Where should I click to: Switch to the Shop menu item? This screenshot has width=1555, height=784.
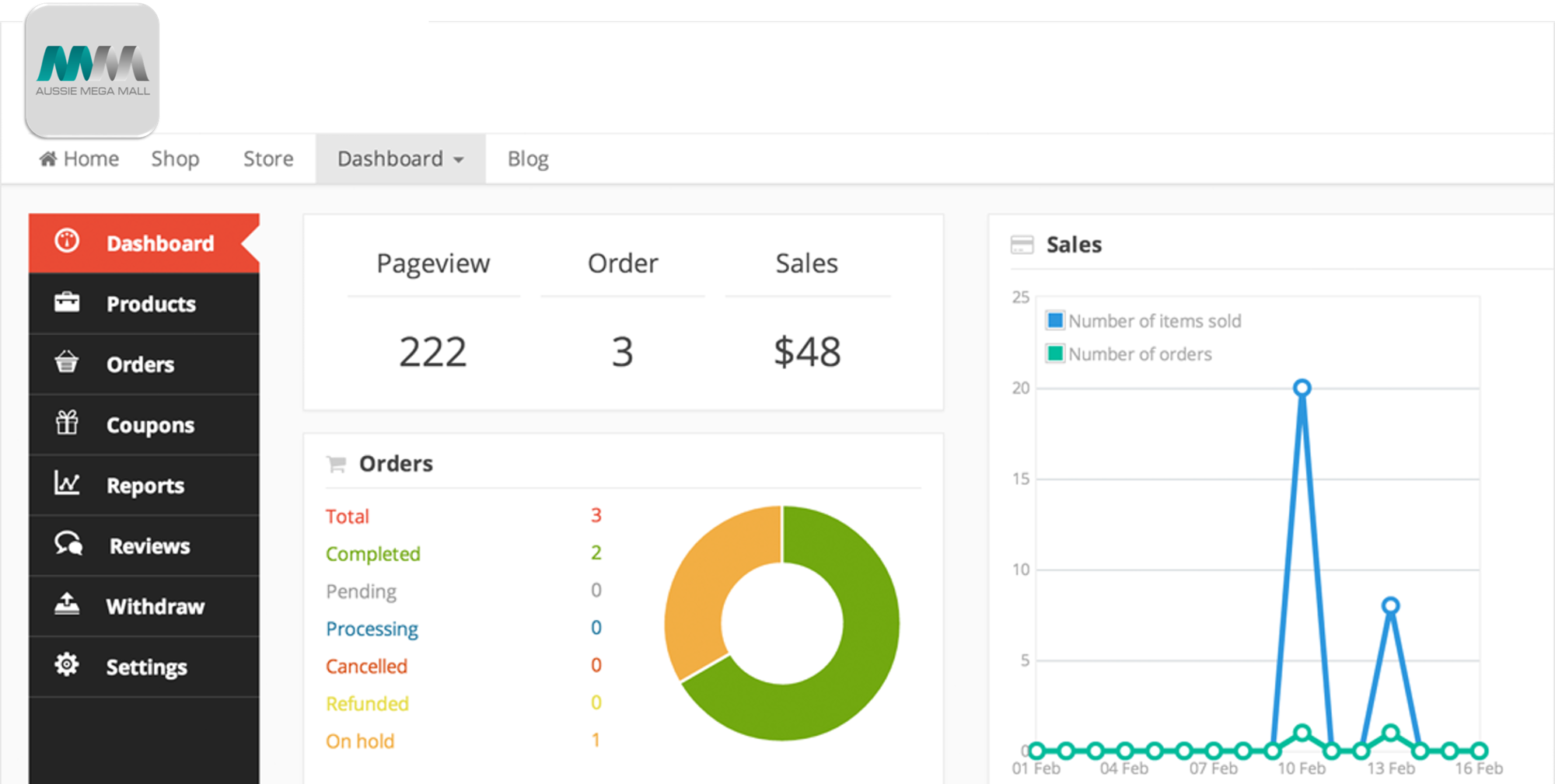pos(174,158)
